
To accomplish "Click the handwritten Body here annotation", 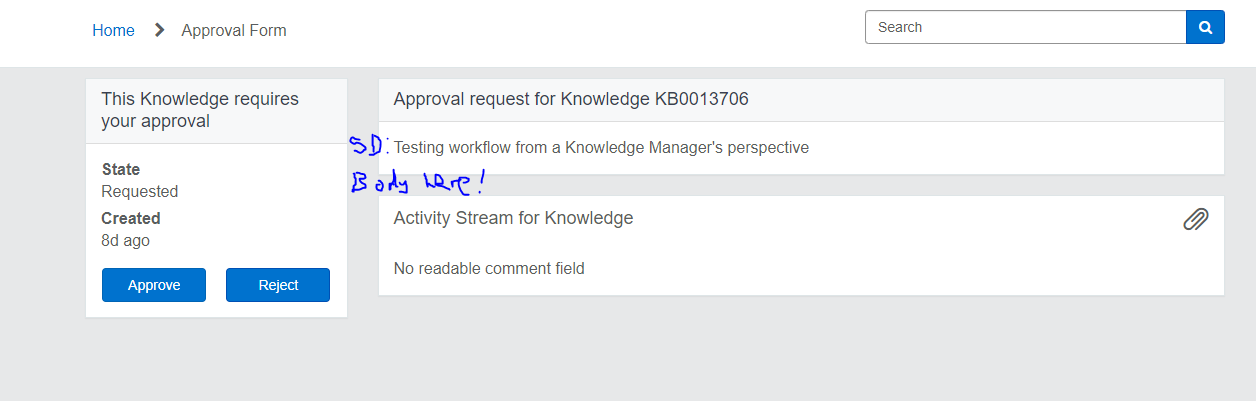I will click(417, 184).
